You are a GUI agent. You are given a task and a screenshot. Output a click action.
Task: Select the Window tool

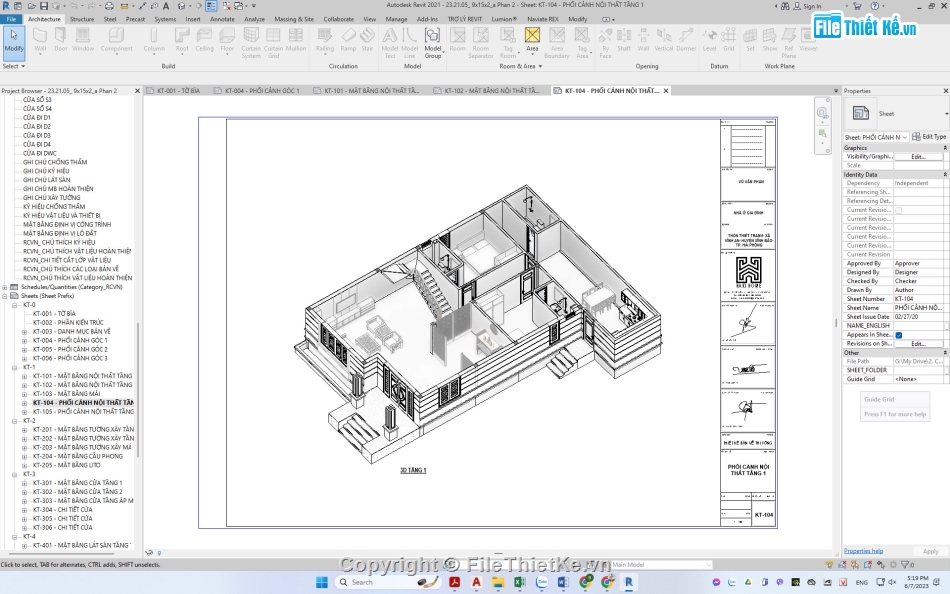82,41
